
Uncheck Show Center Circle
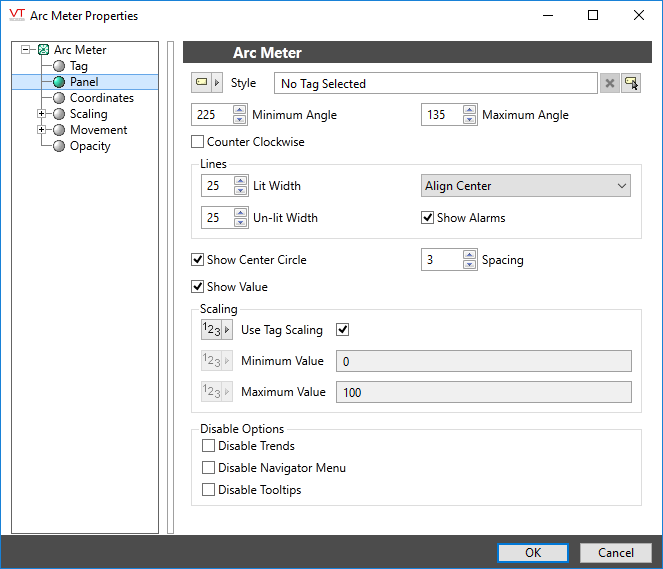point(198,260)
